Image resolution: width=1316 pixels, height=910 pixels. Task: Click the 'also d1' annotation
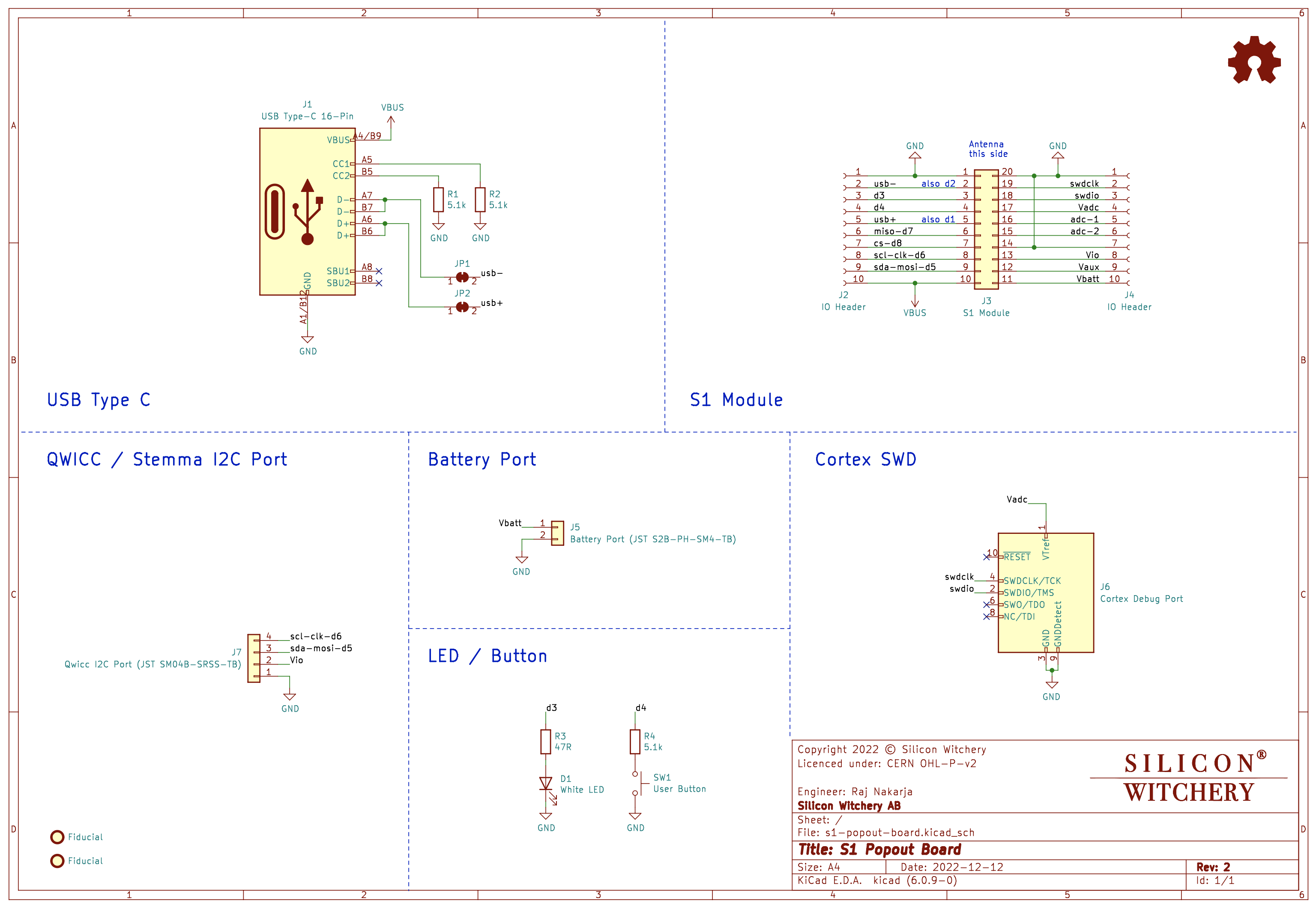938,219
